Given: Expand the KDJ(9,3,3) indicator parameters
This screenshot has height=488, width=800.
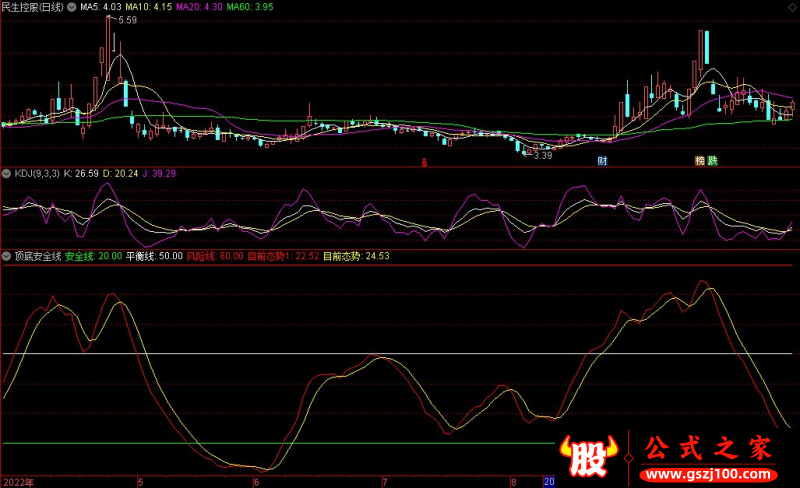Looking at the screenshot, I should tap(37, 174).
